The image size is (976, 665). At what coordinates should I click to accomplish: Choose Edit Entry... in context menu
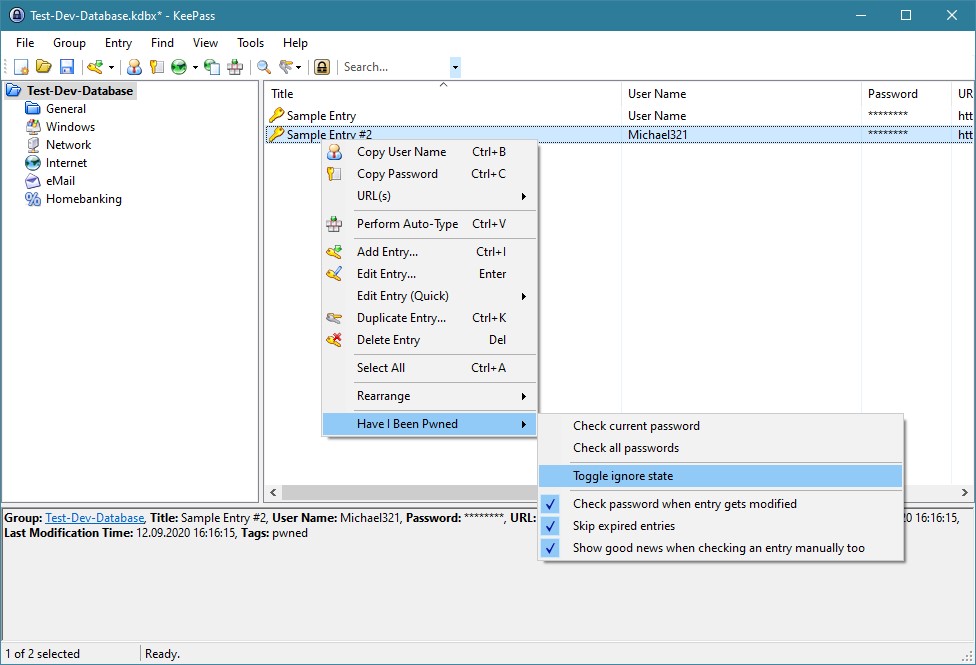pos(429,274)
